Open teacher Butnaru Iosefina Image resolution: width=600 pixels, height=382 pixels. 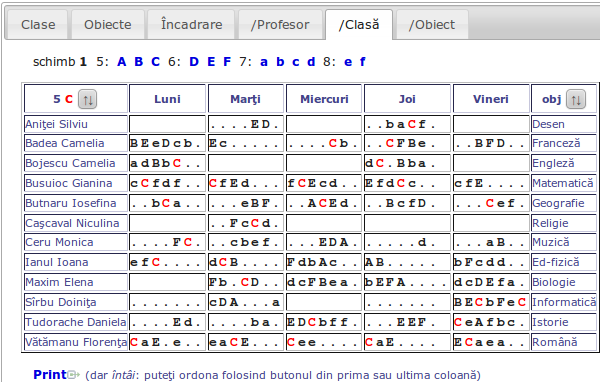[70, 203]
